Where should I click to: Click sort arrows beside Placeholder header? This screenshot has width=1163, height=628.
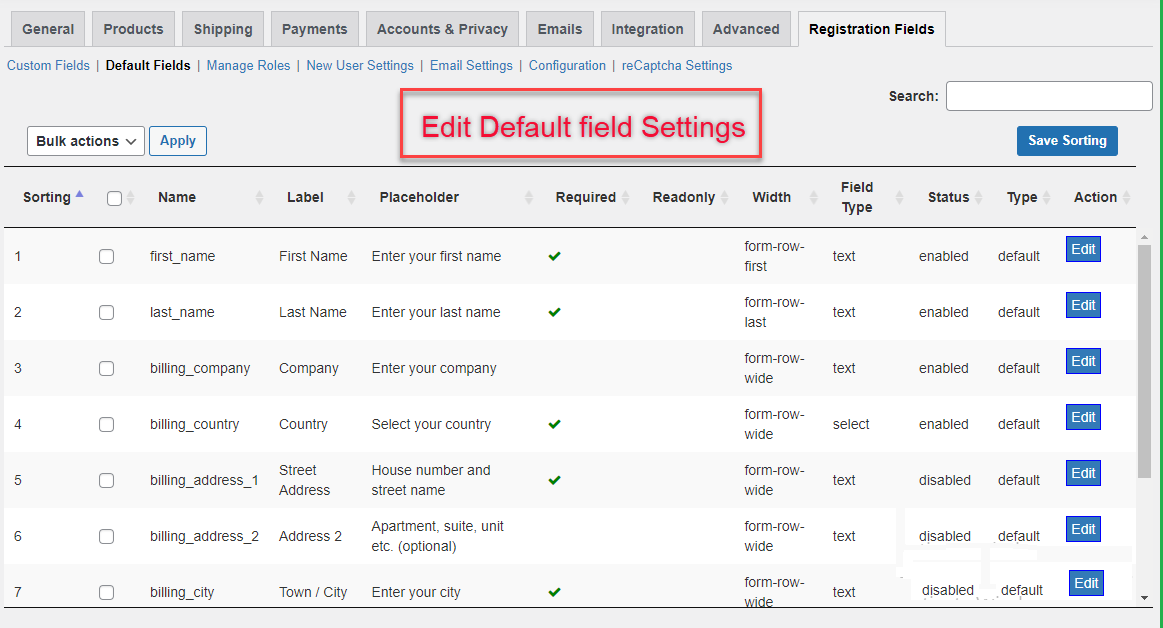tap(529, 198)
